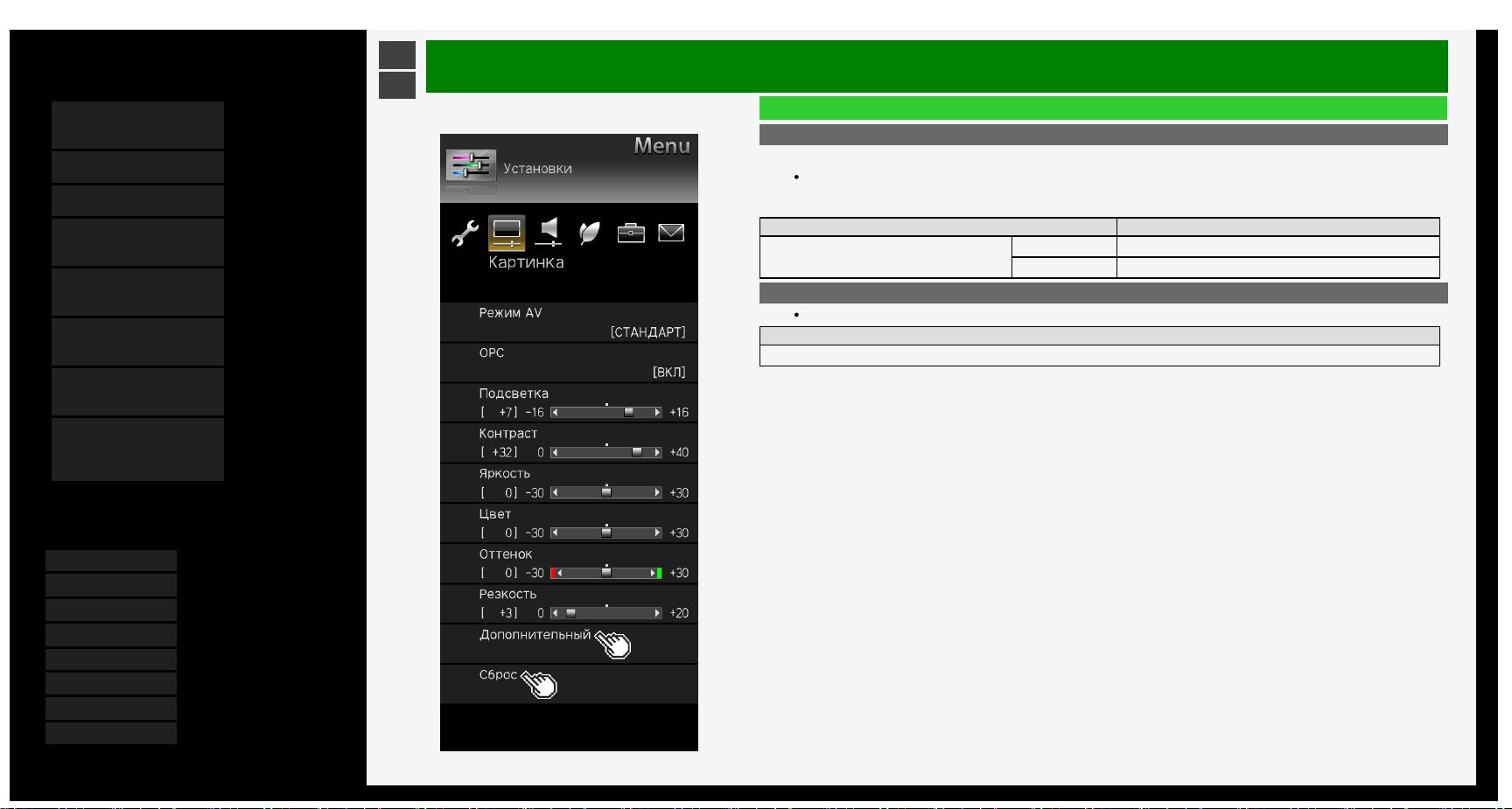Screen dimensions: 1512x809
Task: Click the Контраст maximum value +40
Action: click(x=679, y=453)
